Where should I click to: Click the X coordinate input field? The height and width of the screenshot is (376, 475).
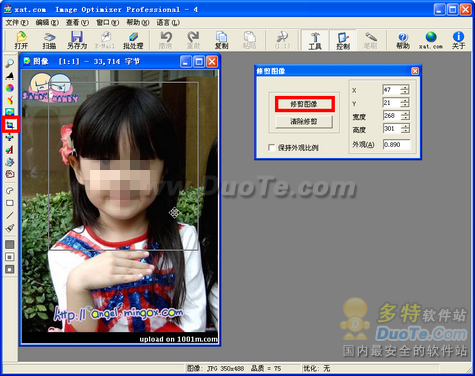point(392,90)
